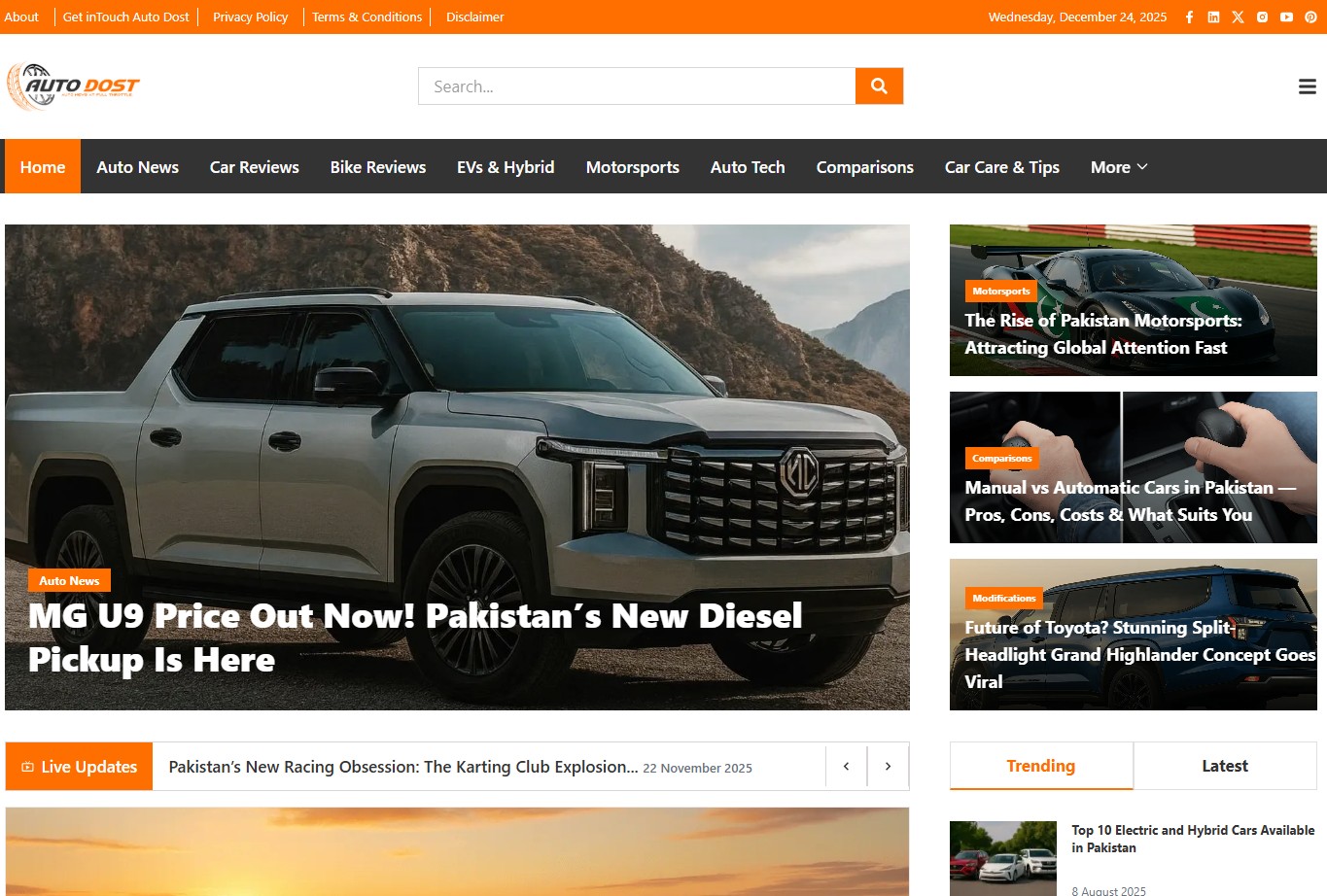Viewport: 1327px width, 896px height.
Task: Click the Modifications category tag
Action: tap(1004, 598)
